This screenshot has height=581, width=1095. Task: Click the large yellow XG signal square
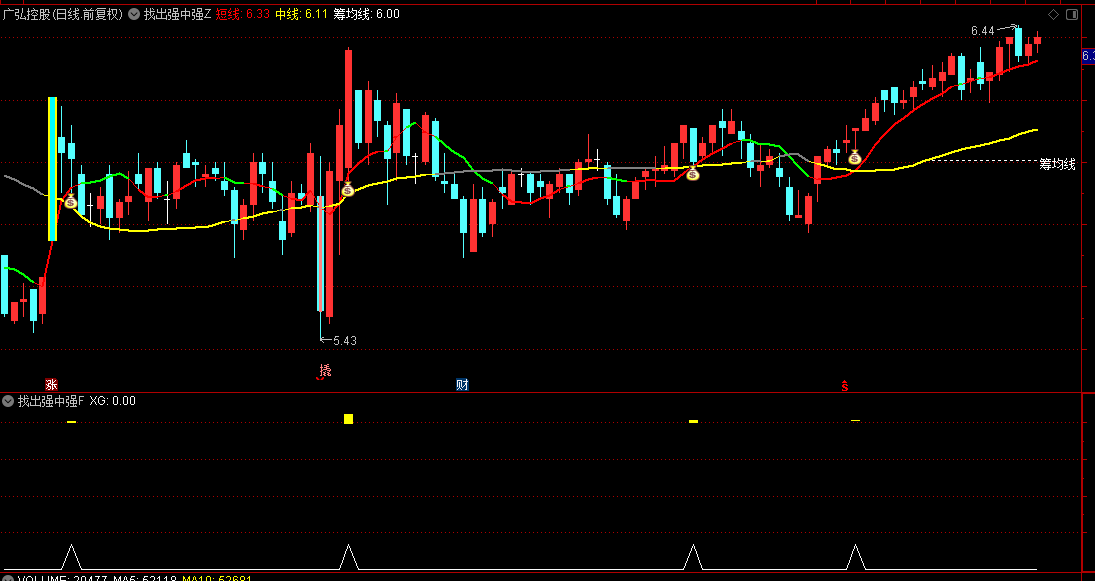click(348, 419)
